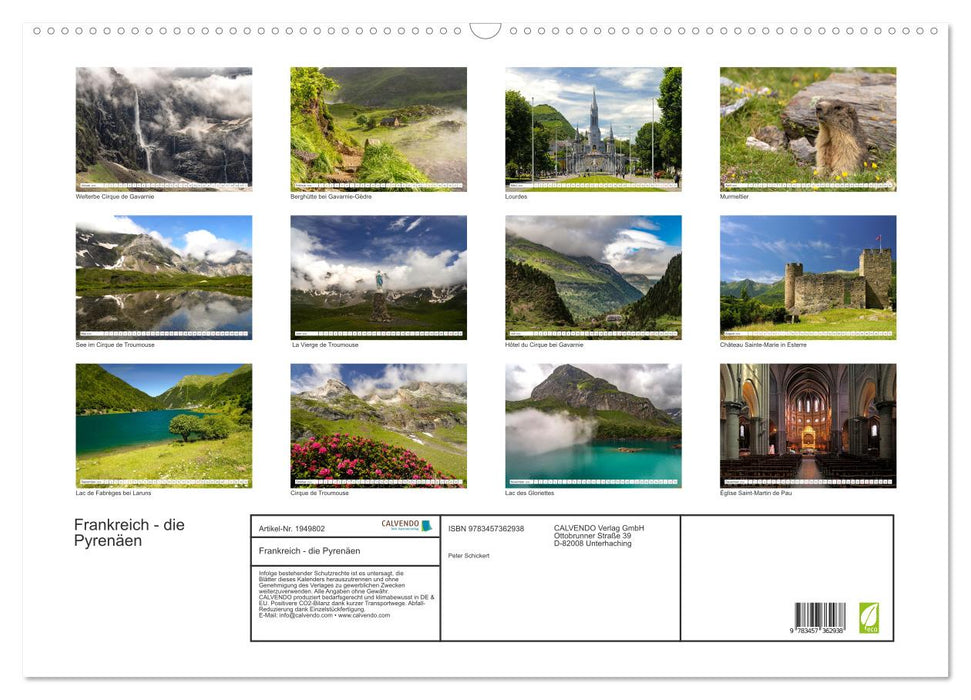
Task: Open the Eglise Saint-Martin de Pau interior photo
Action: (x=808, y=425)
